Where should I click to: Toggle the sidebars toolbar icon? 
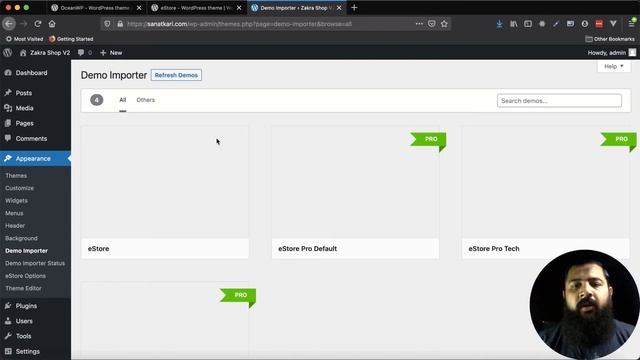tap(528, 24)
